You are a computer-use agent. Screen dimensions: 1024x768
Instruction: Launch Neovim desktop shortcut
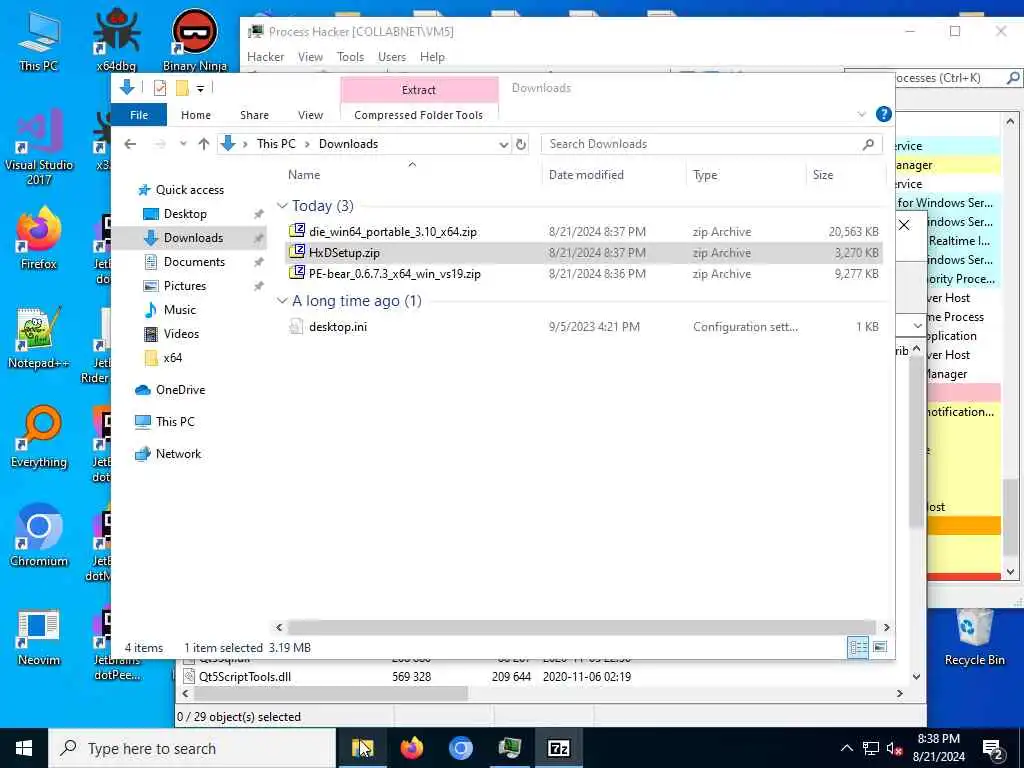(x=39, y=637)
